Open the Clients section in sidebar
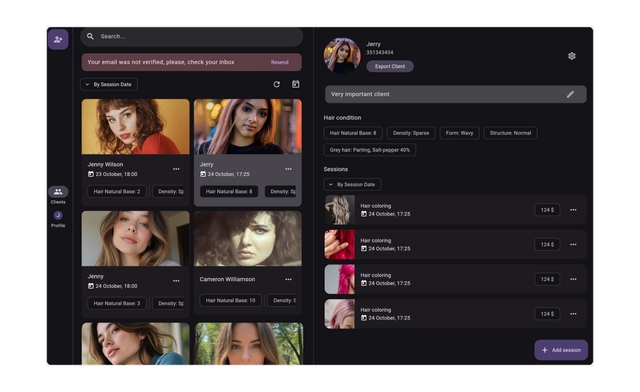 coord(58,195)
